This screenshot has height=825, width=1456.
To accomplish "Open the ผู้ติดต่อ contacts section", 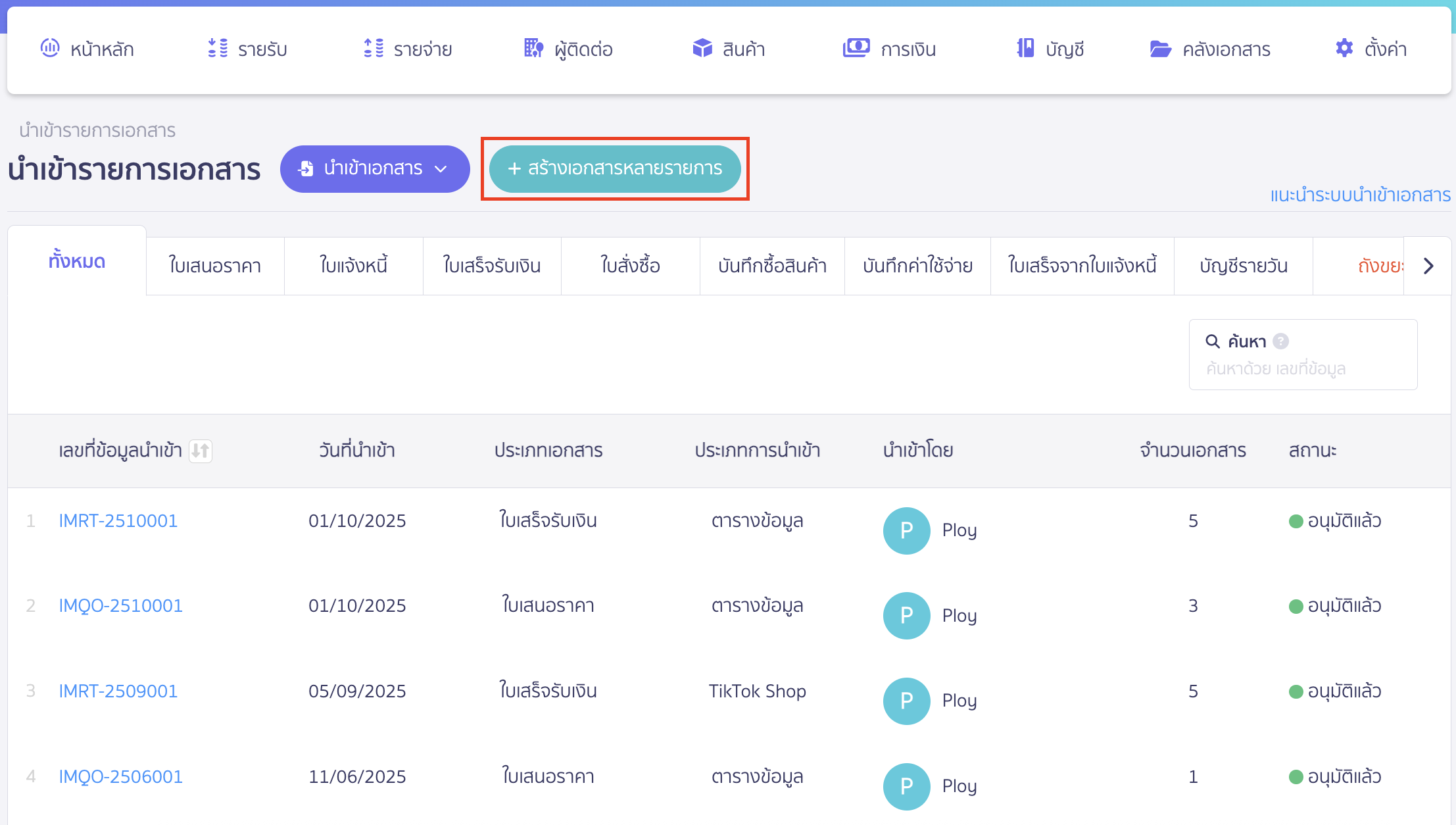I will point(568,49).
